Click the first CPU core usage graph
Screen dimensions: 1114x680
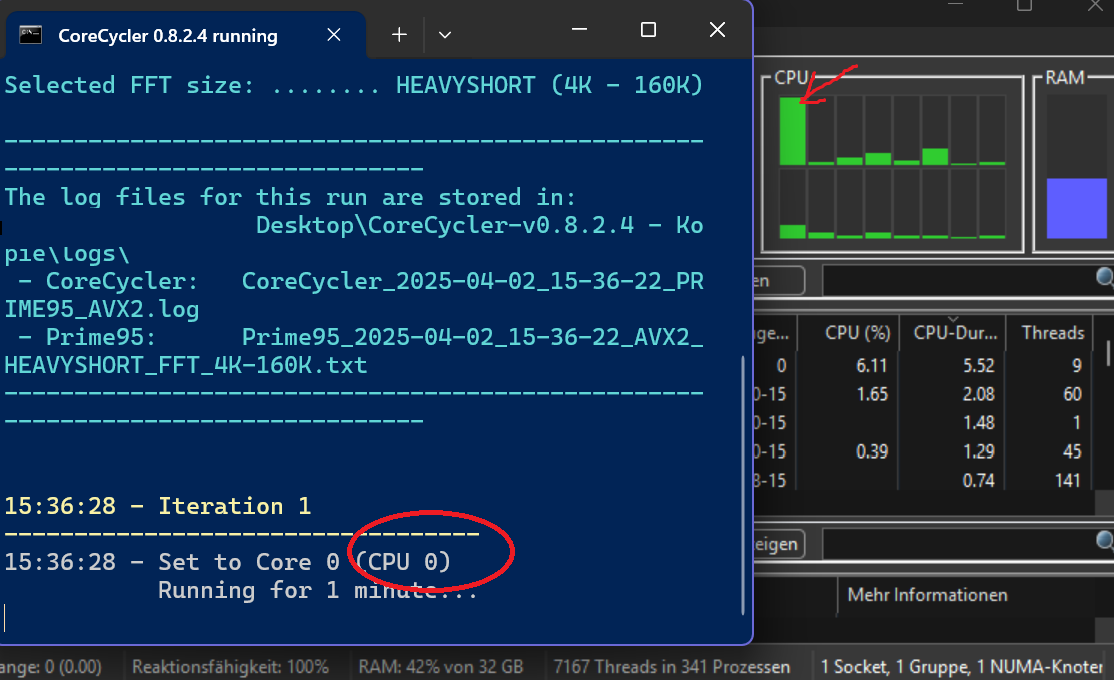(793, 130)
